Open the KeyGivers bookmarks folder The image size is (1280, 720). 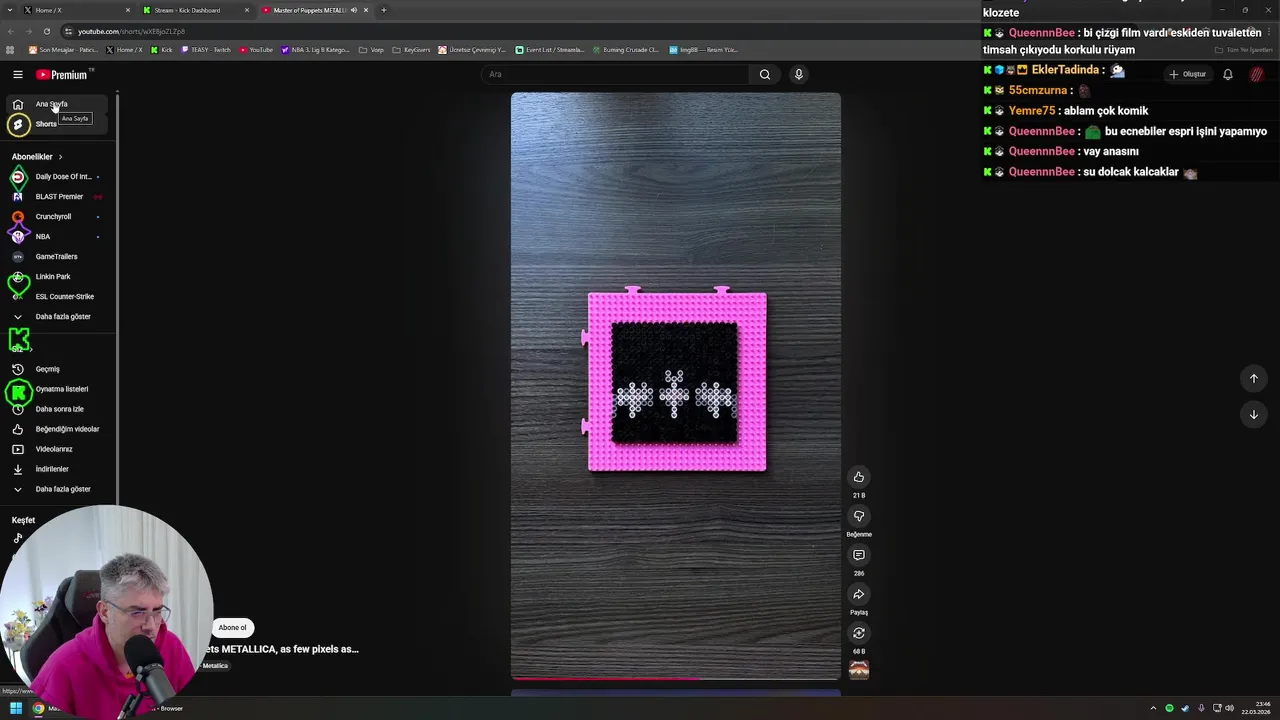coord(411,50)
